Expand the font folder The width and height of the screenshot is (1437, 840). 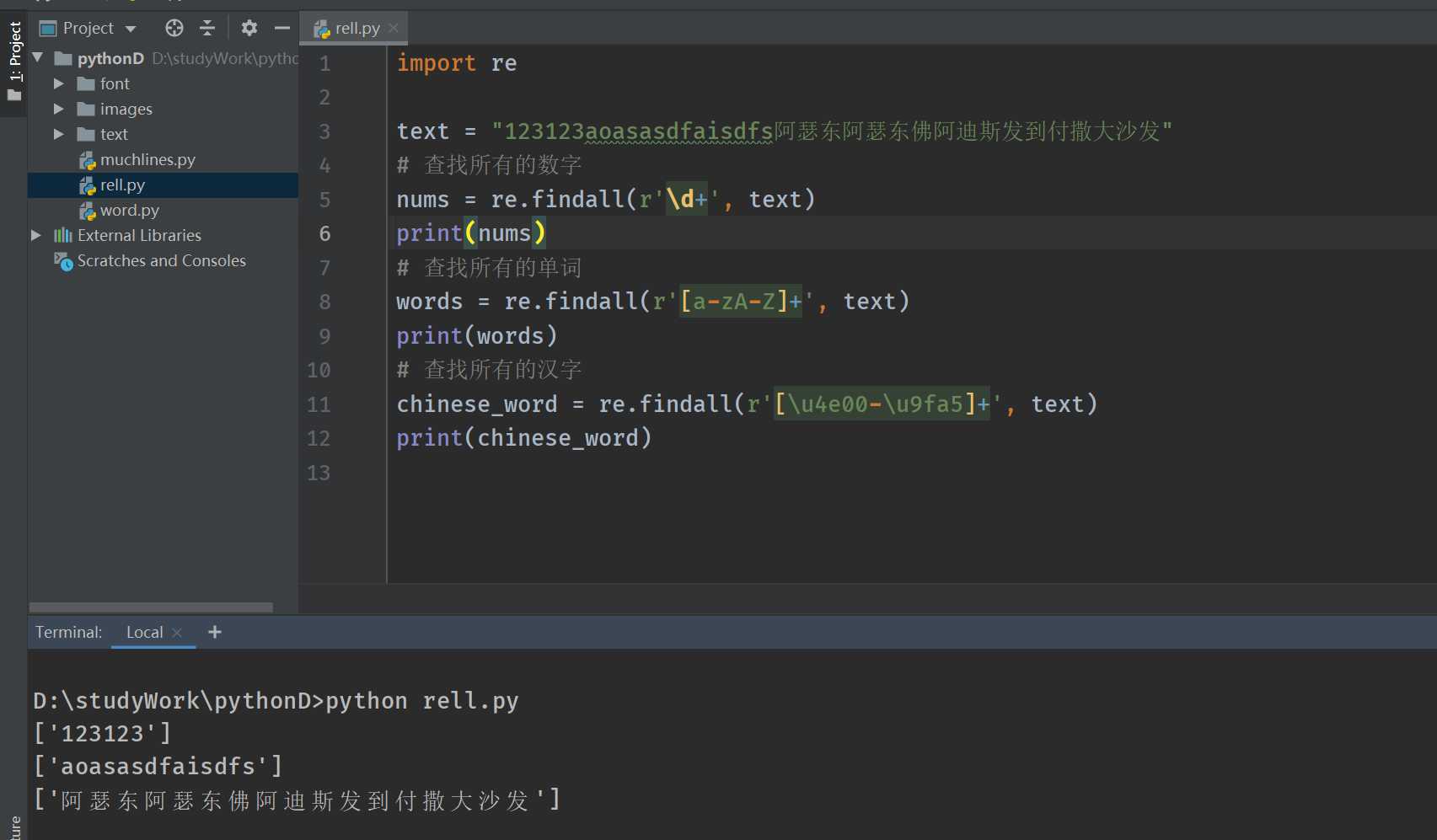[x=58, y=83]
